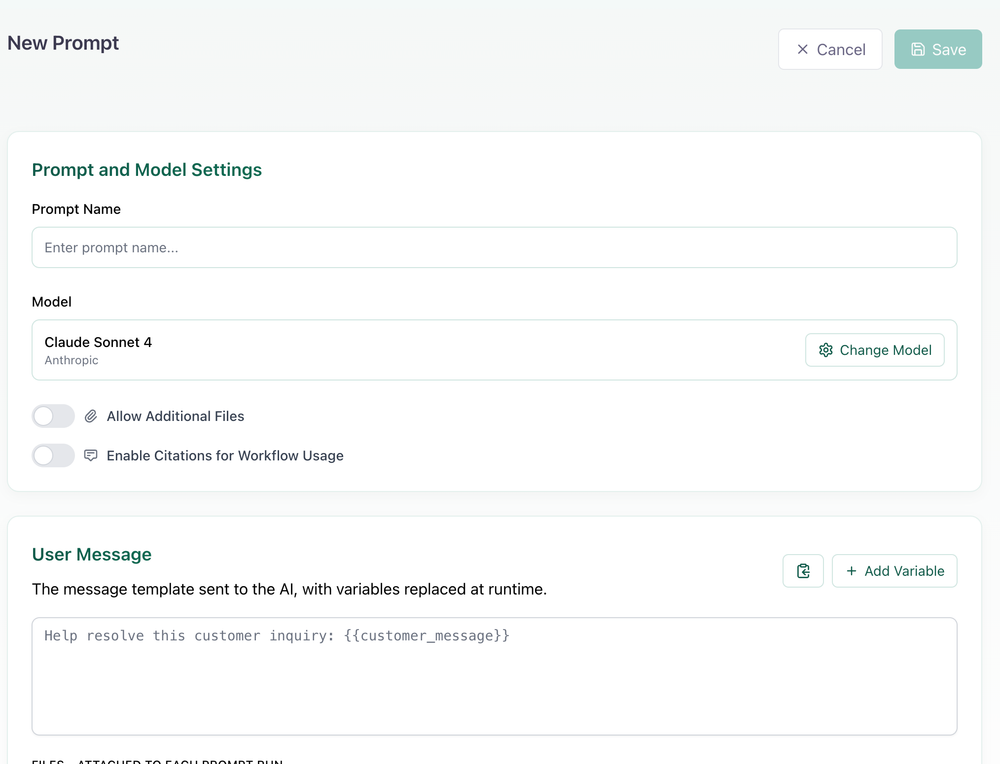Toggle the Allow Additional Files switch
This screenshot has height=764, width=1000.
point(53,416)
